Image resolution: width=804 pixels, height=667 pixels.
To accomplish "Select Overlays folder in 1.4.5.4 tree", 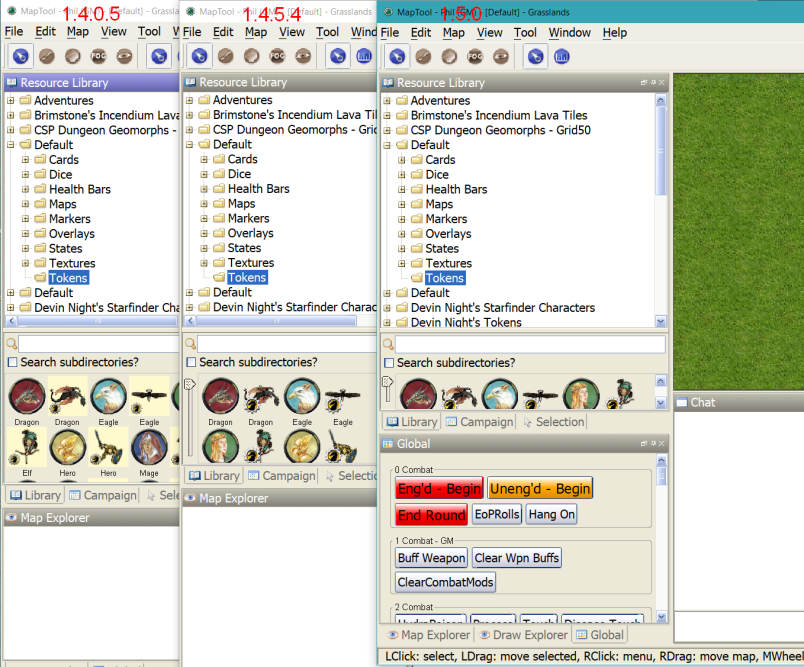I will pyautogui.click(x=250, y=233).
